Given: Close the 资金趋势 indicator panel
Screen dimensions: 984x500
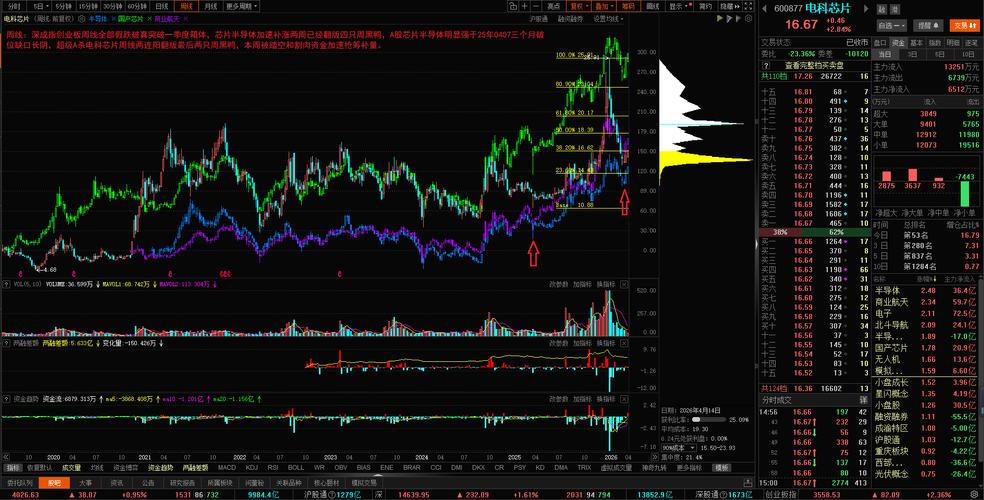Looking at the screenshot, I should (624, 398).
